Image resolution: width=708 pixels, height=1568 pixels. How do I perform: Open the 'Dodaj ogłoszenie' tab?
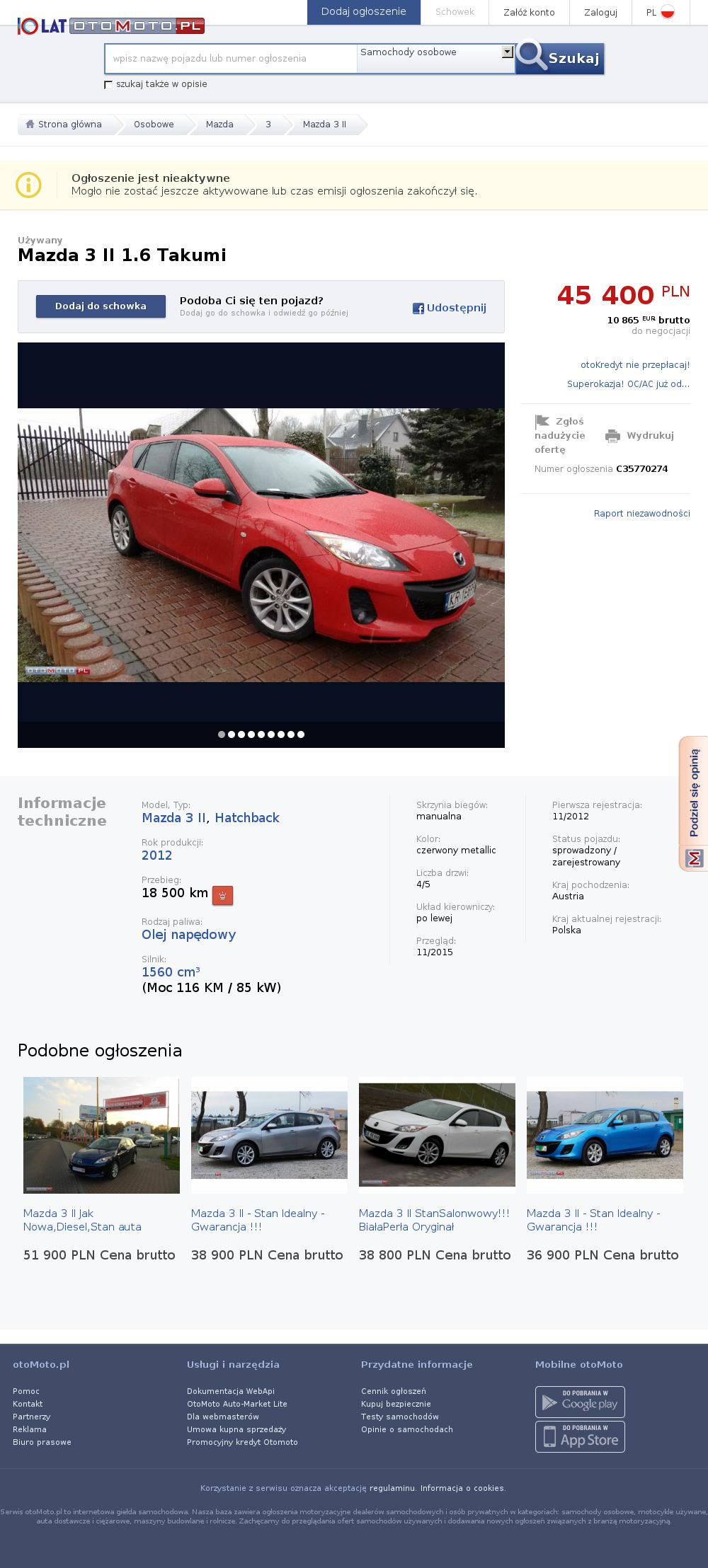coord(364,12)
